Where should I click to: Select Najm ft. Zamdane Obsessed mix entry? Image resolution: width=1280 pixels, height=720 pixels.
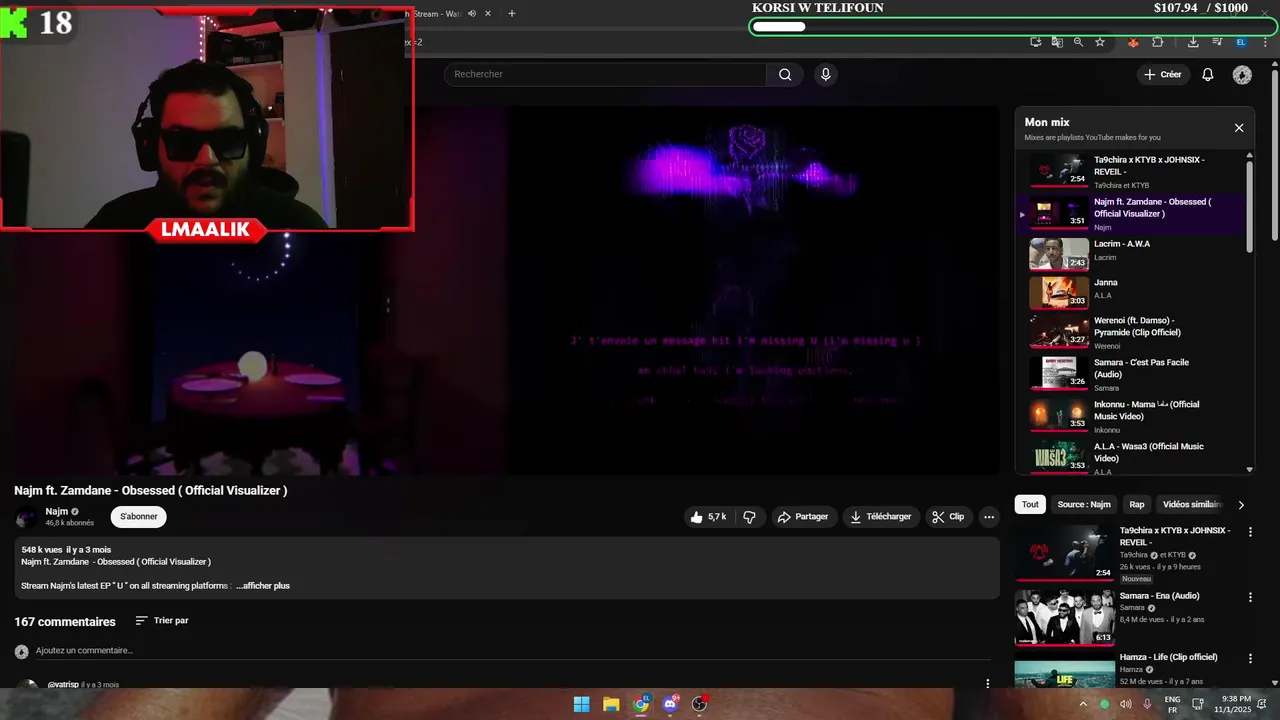pos(1130,213)
